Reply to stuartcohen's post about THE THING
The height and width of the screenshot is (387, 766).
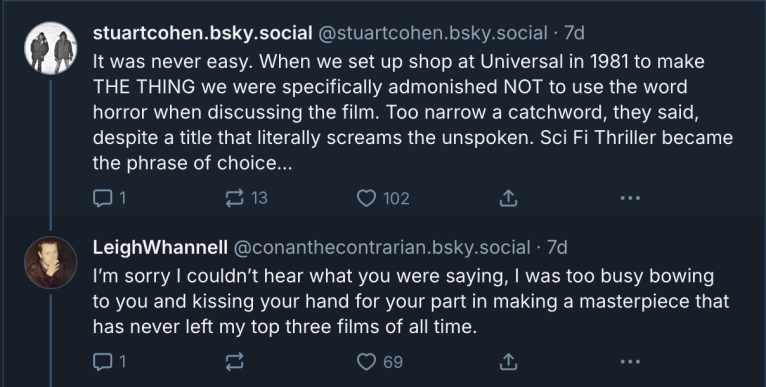tap(109, 198)
